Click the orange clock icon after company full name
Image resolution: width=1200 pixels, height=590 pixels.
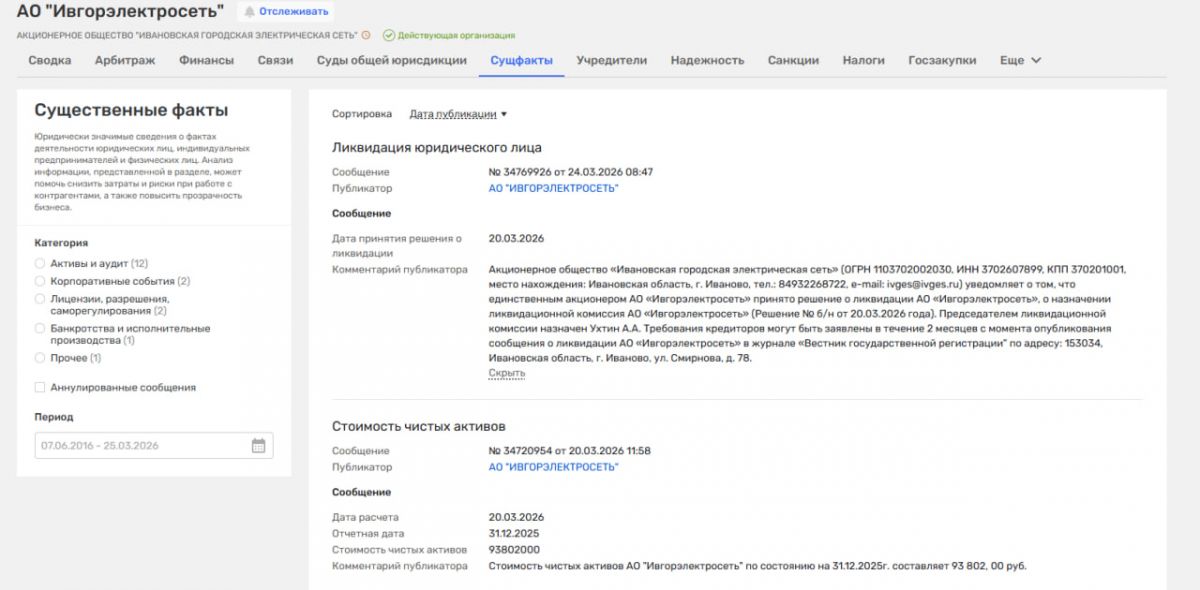point(366,35)
